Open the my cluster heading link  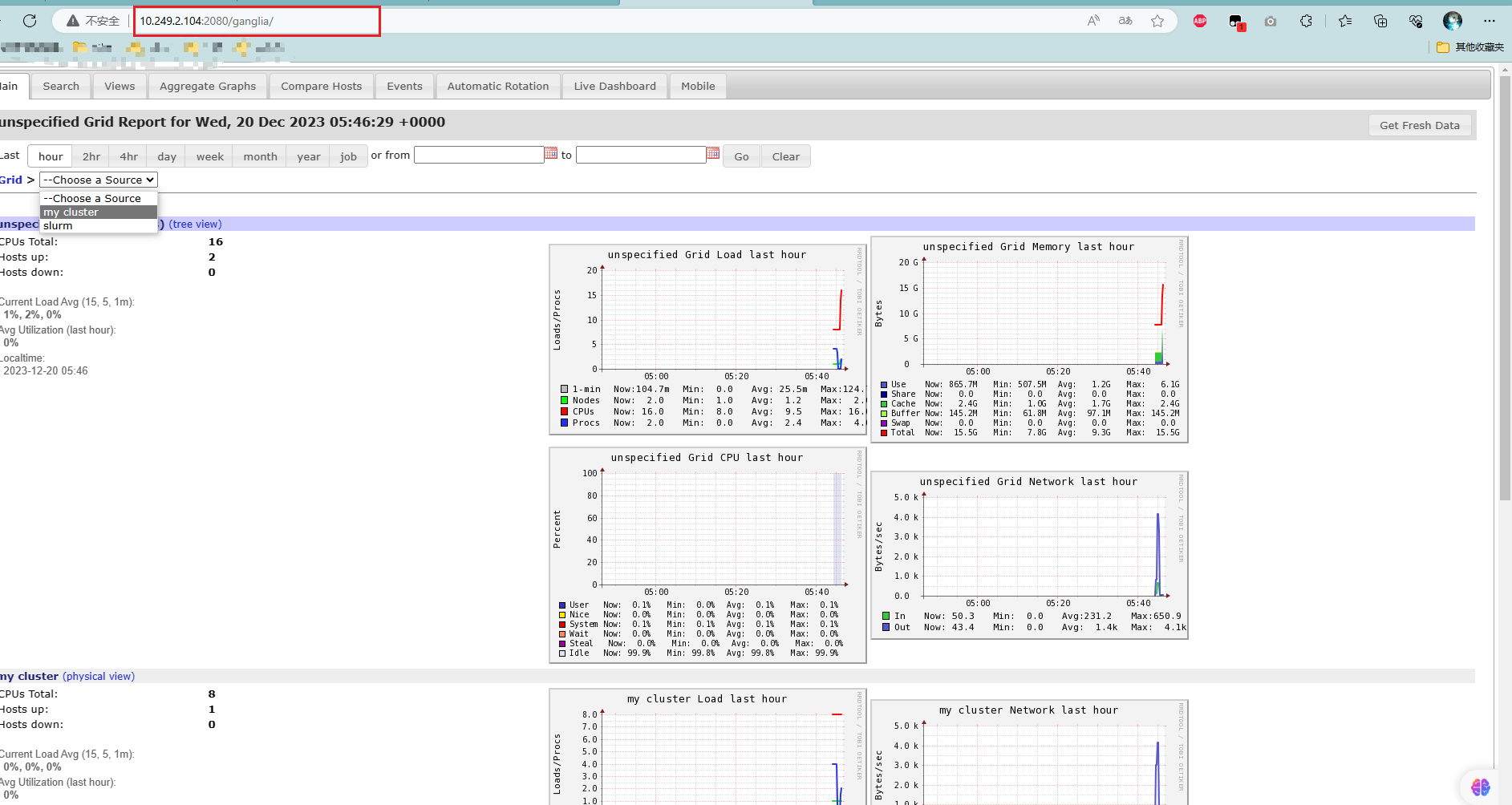(x=30, y=676)
